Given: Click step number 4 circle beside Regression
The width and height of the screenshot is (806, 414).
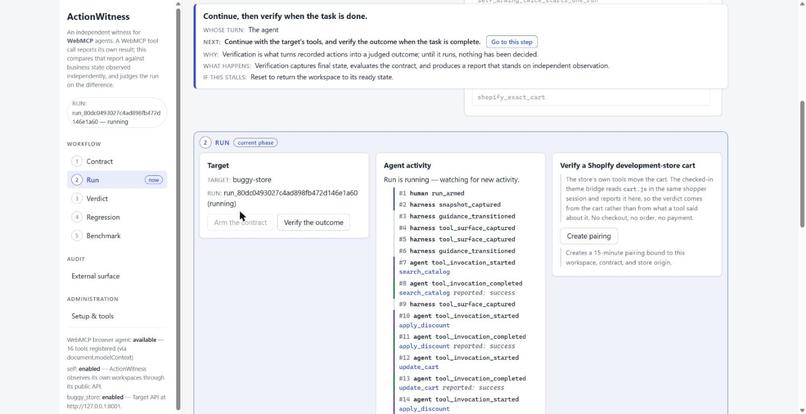Looking at the screenshot, I should pos(77,217).
